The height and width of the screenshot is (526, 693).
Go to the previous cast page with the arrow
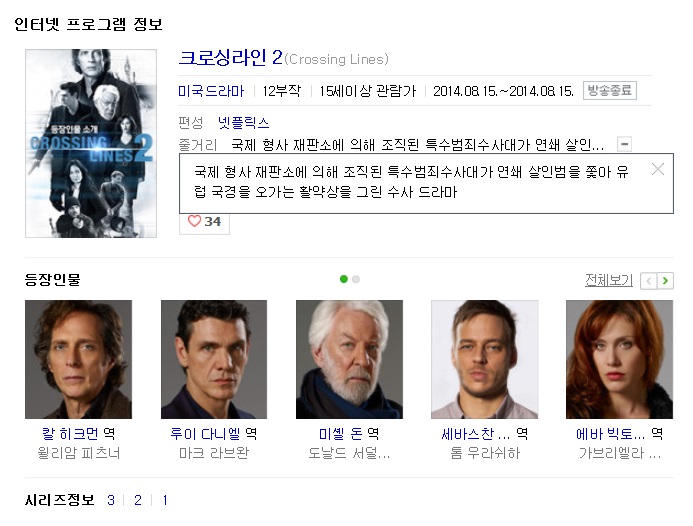pyautogui.click(x=649, y=281)
